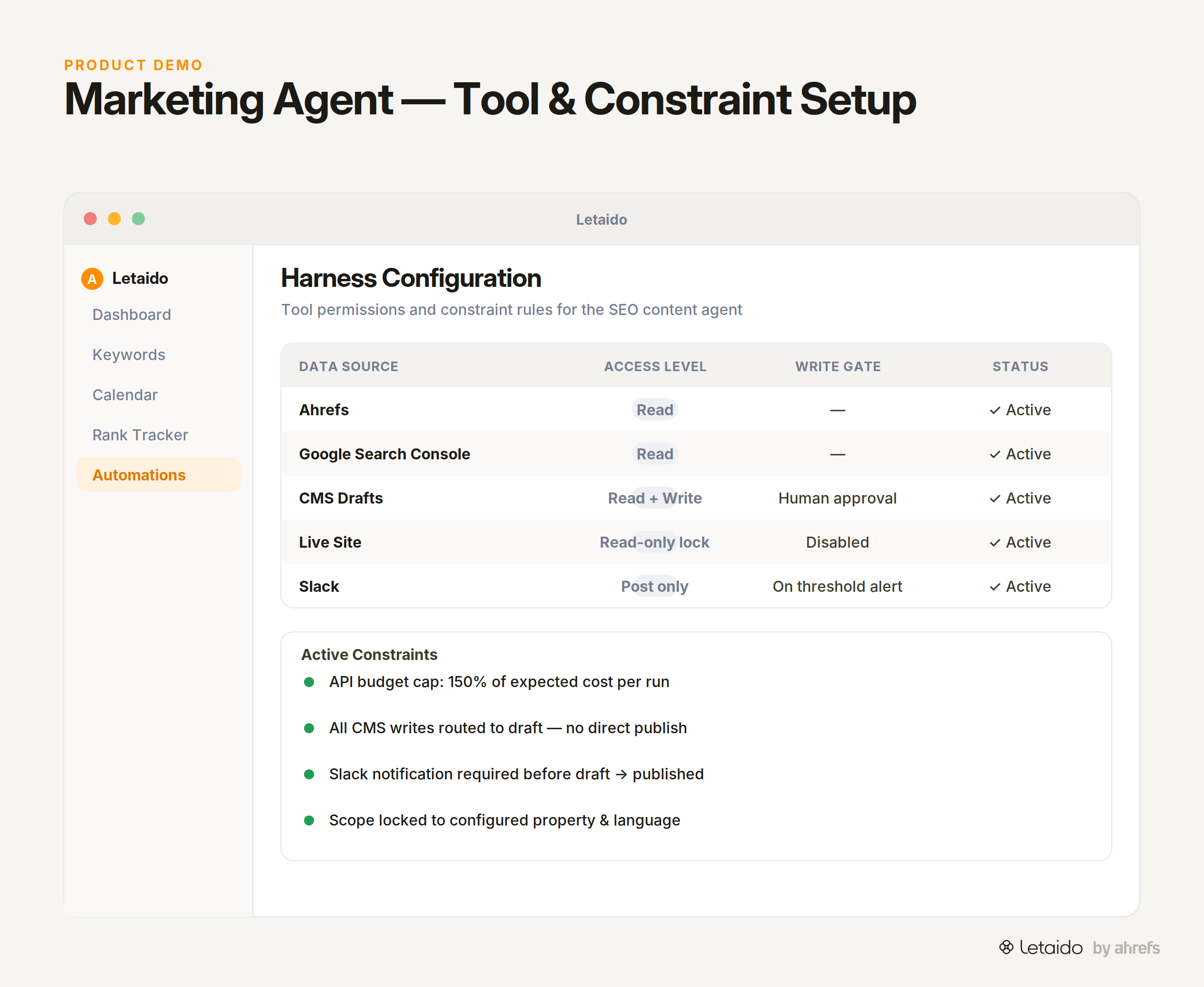Click the All CMS writes routed constraint
The image size is (1204, 987).
(x=508, y=728)
